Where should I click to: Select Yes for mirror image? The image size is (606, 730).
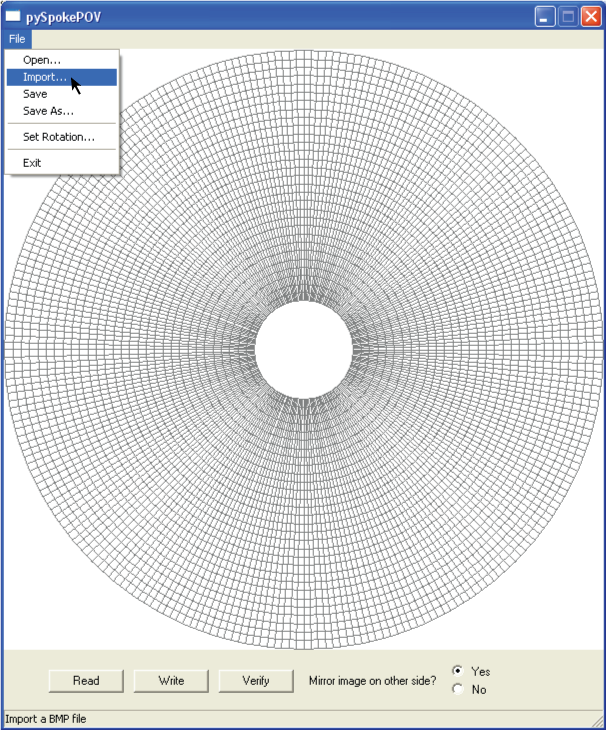tap(458, 671)
